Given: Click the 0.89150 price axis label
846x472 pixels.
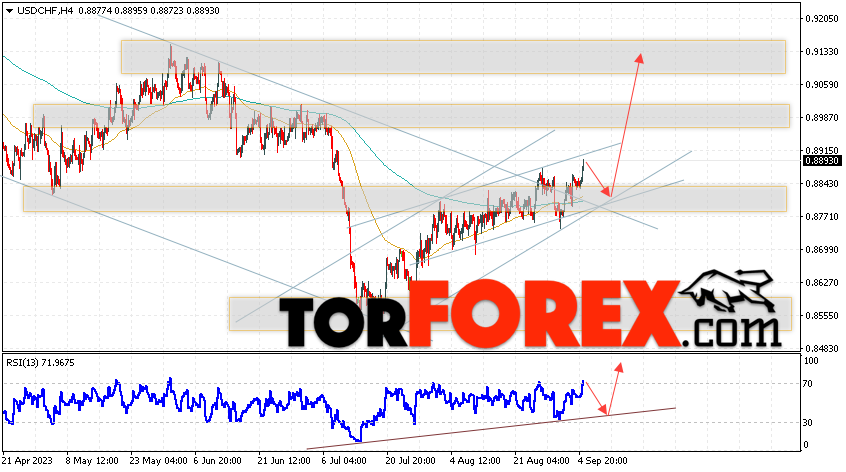Looking at the screenshot, I should (822, 151).
